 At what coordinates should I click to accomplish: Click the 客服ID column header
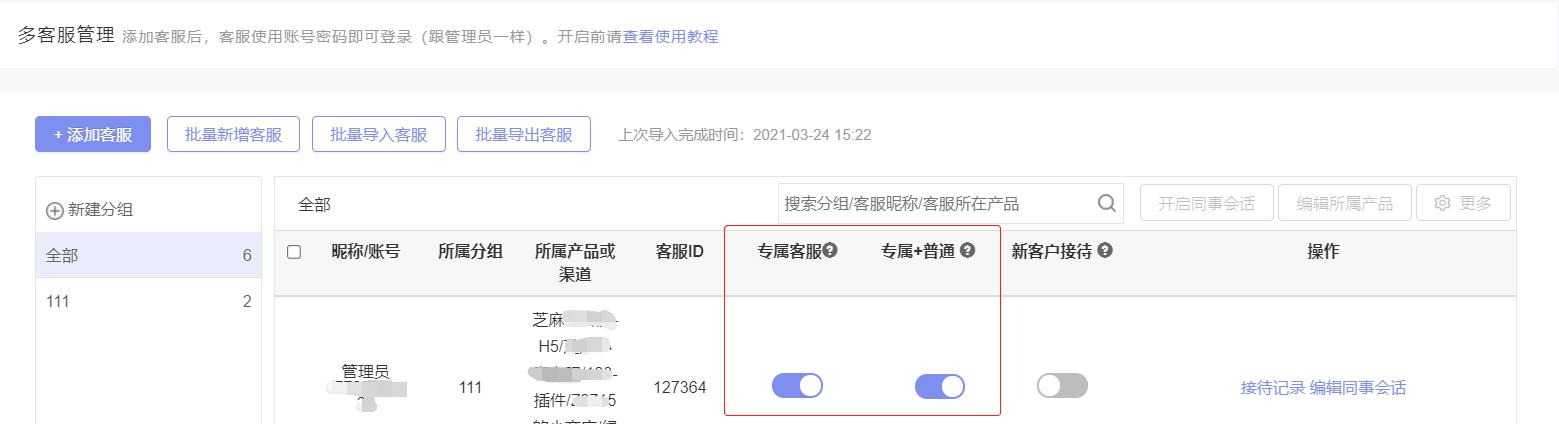pos(679,252)
